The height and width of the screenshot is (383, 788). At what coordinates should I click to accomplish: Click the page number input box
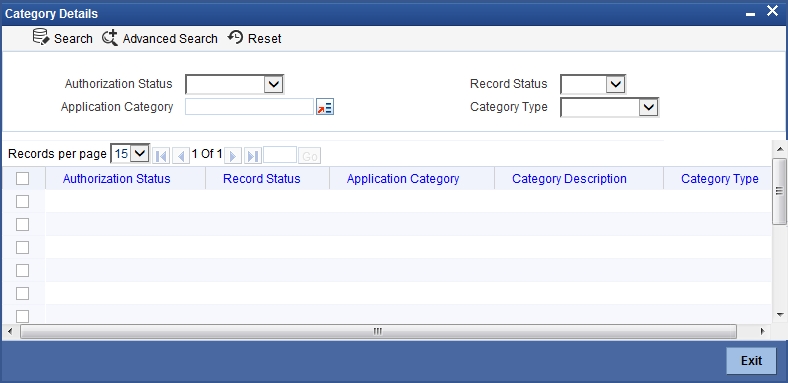[x=280, y=155]
